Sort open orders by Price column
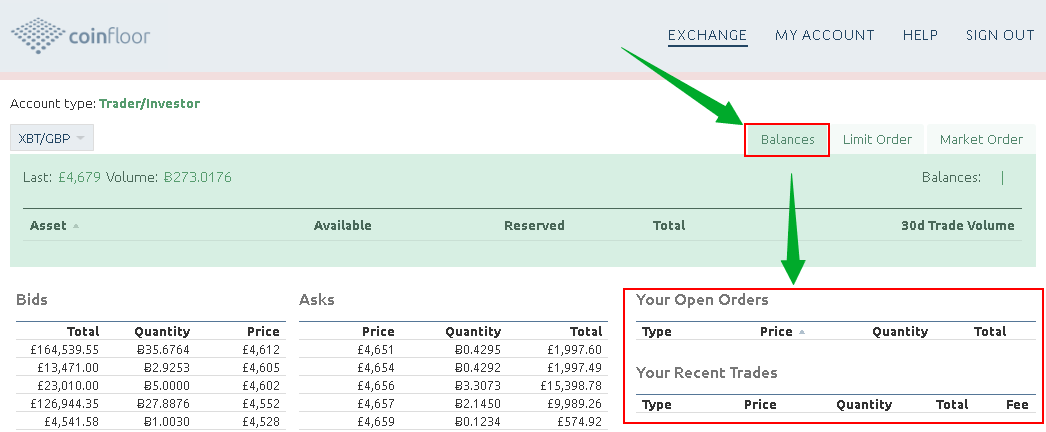 click(782, 331)
